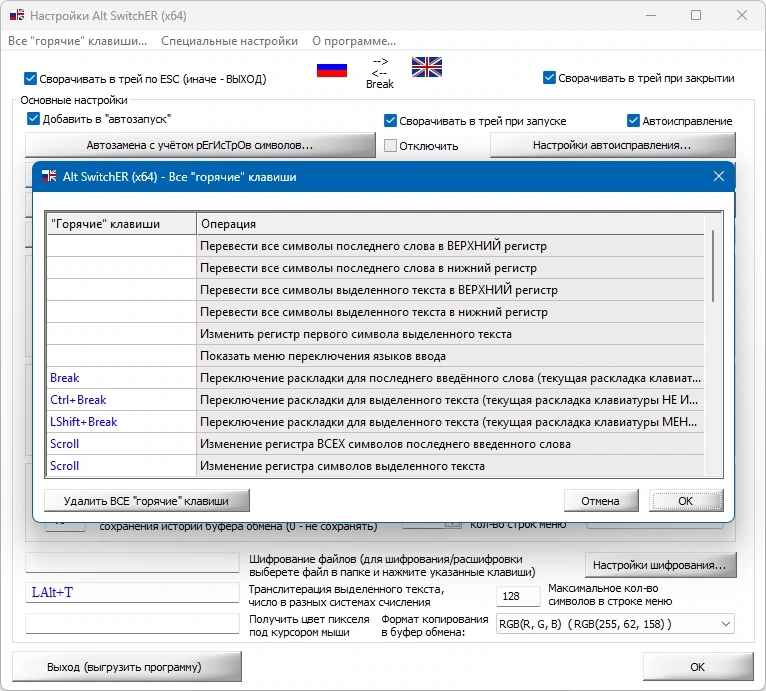
Task: Select row: выделенного текста в нижний регистр
Action: 450,312
